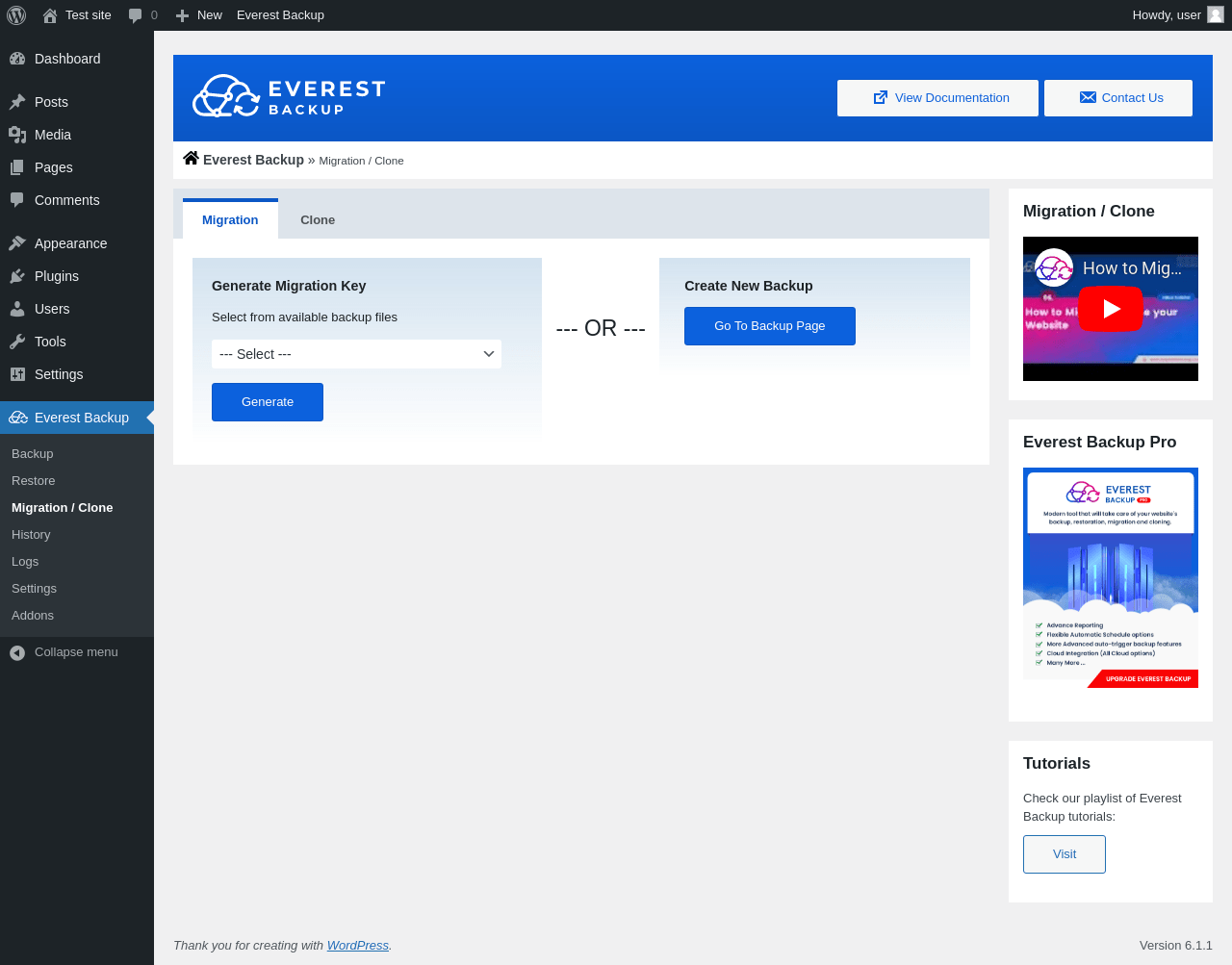Screen dimensions: 1232x965
Task: Open the comments bubble in admin bar
Action: click(136, 15)
